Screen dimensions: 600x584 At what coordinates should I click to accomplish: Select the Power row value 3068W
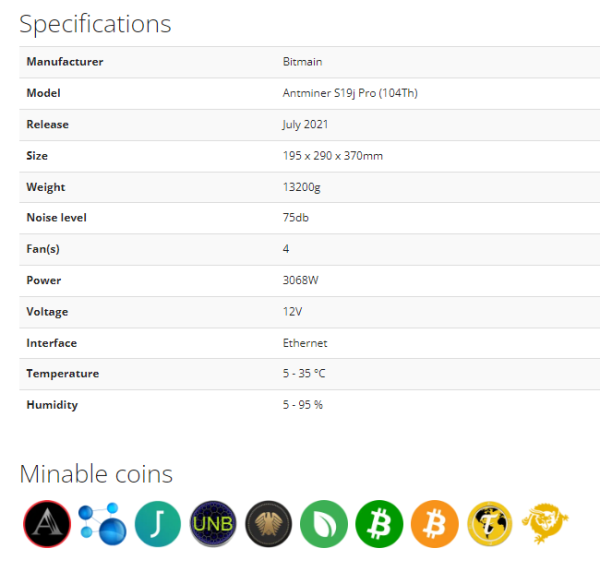pyautogui.click(x=300, y=280)
